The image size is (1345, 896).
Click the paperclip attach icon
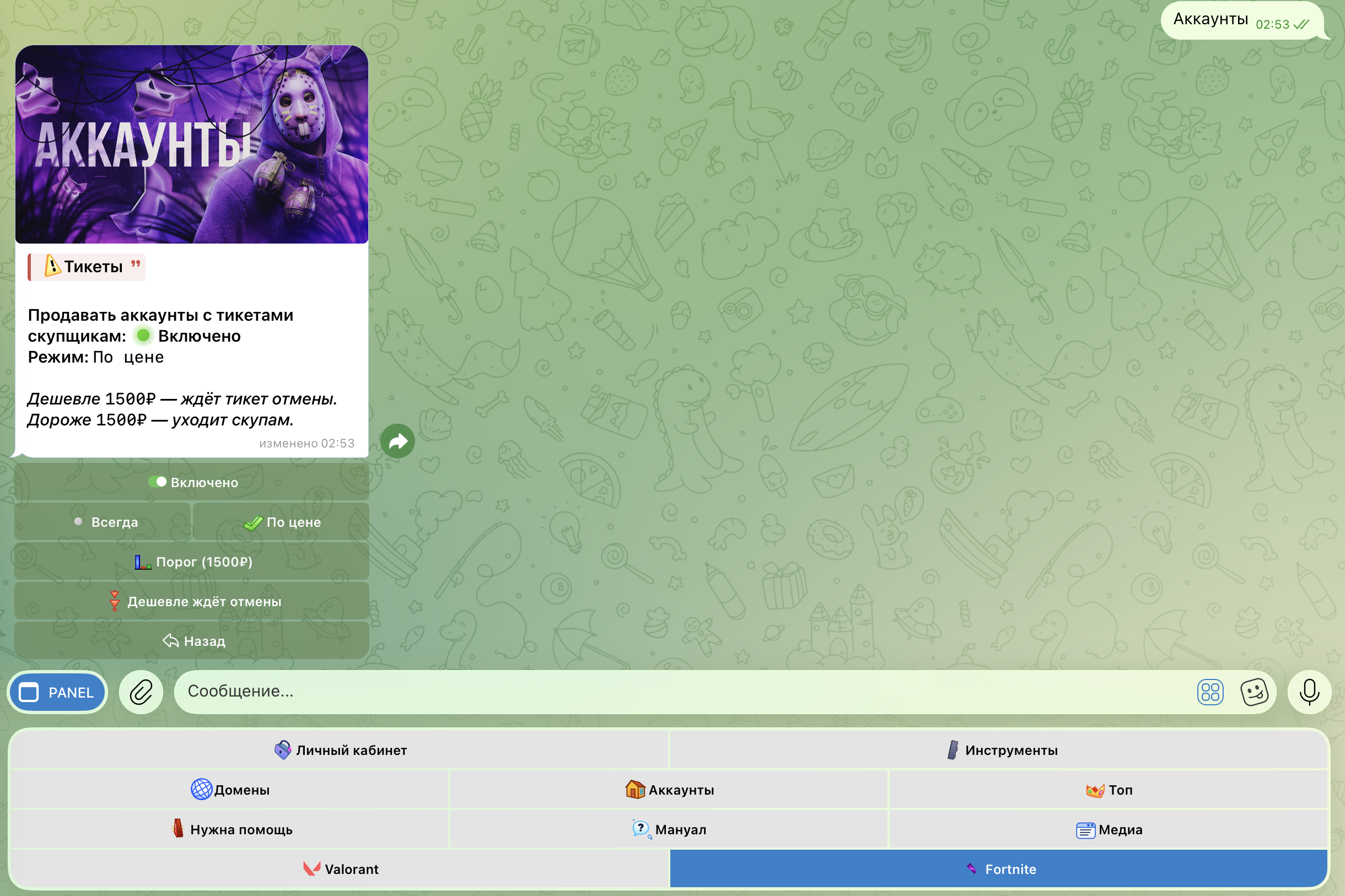click(141, 692)
